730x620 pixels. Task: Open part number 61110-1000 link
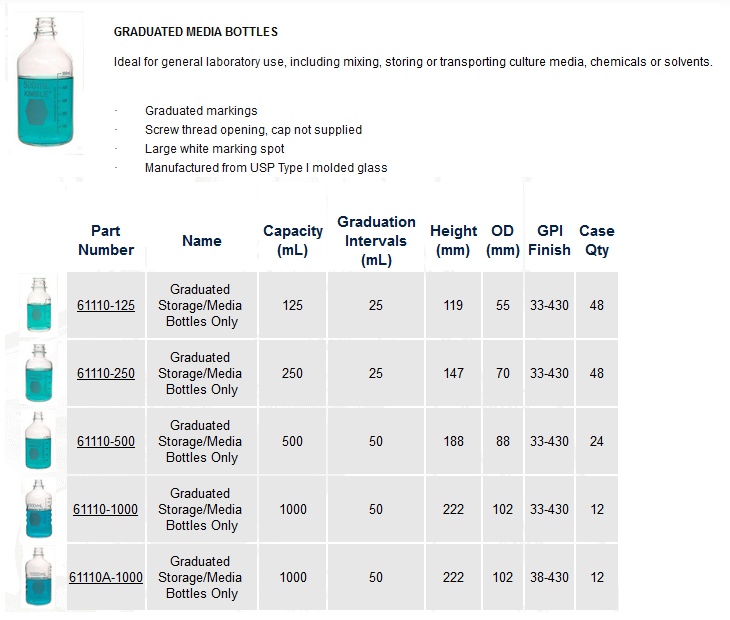pos(105,509)
